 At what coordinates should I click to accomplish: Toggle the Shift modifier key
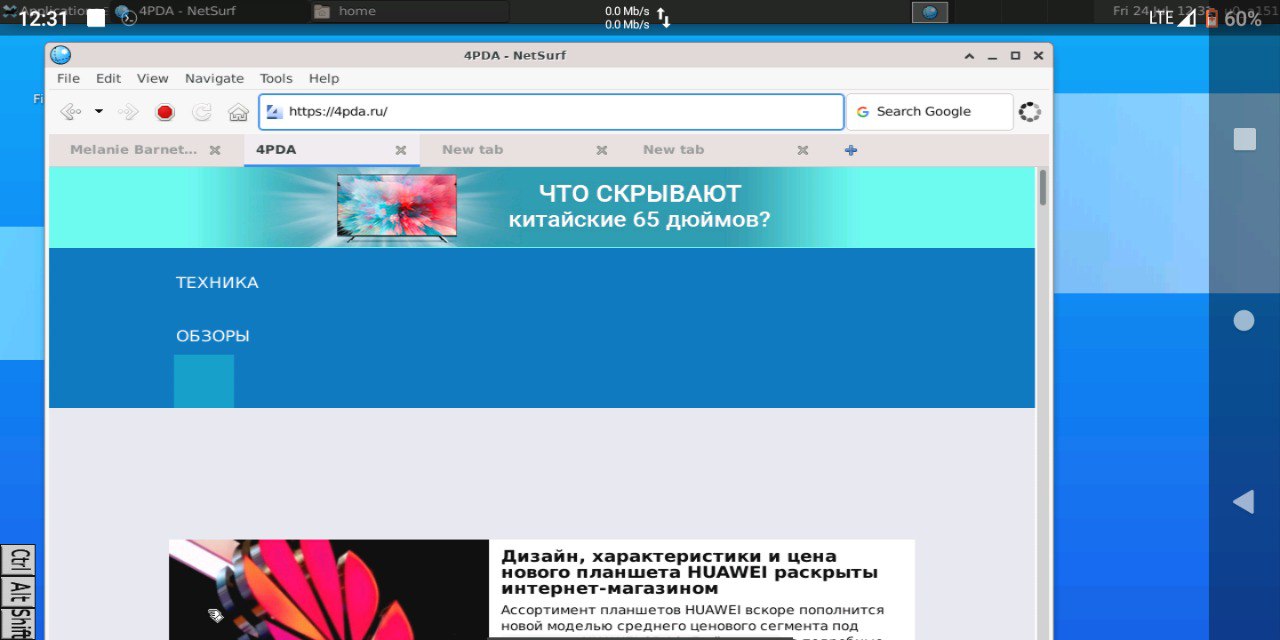(20, 623)
